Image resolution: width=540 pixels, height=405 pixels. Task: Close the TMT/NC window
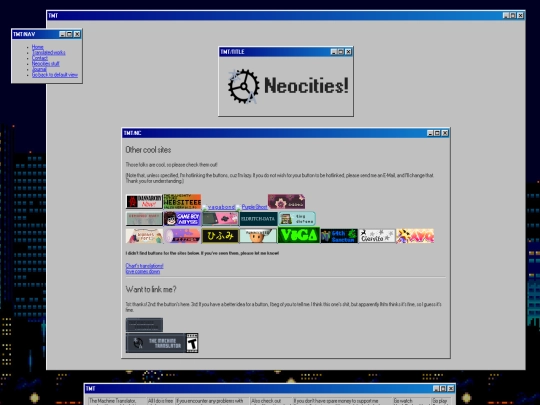[x=445, y=133]
